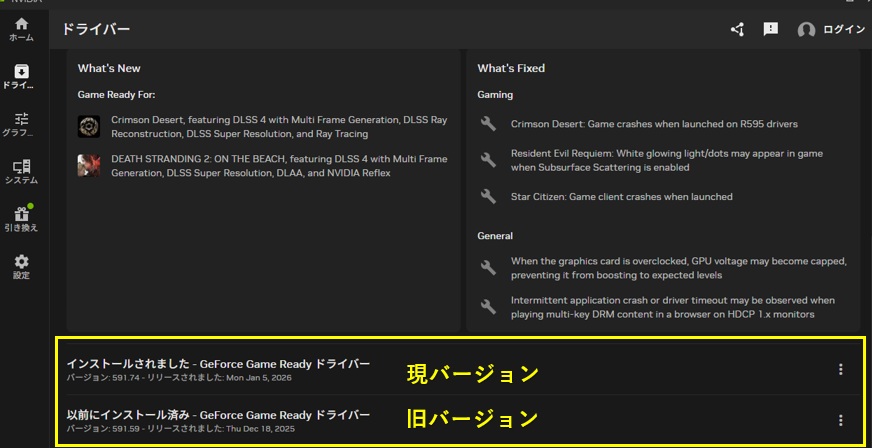Click wrench icon beside Crimson Desert fix

(488, 124)
